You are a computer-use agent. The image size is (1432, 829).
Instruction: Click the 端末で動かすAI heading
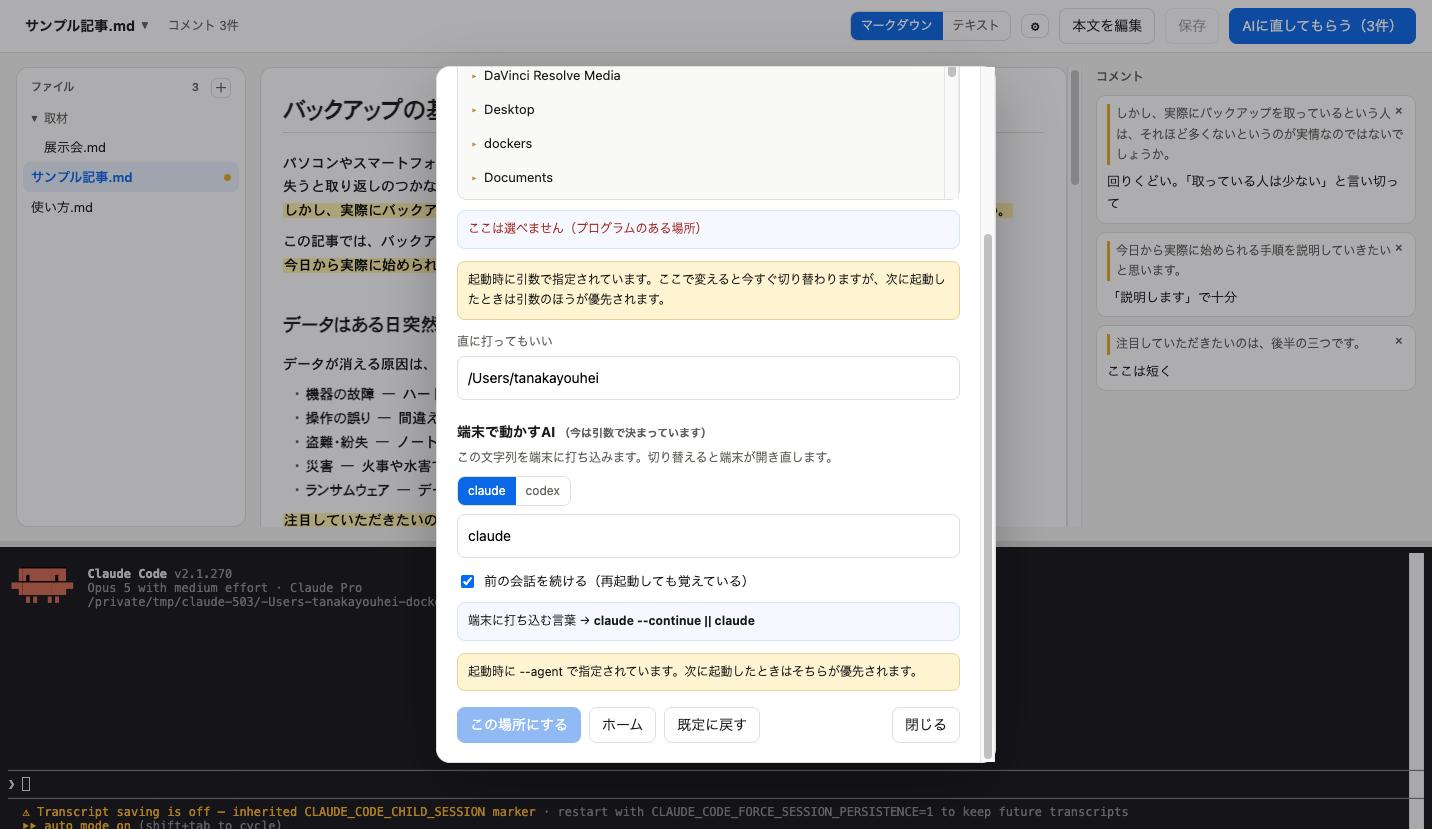click(x=506, y=432)
